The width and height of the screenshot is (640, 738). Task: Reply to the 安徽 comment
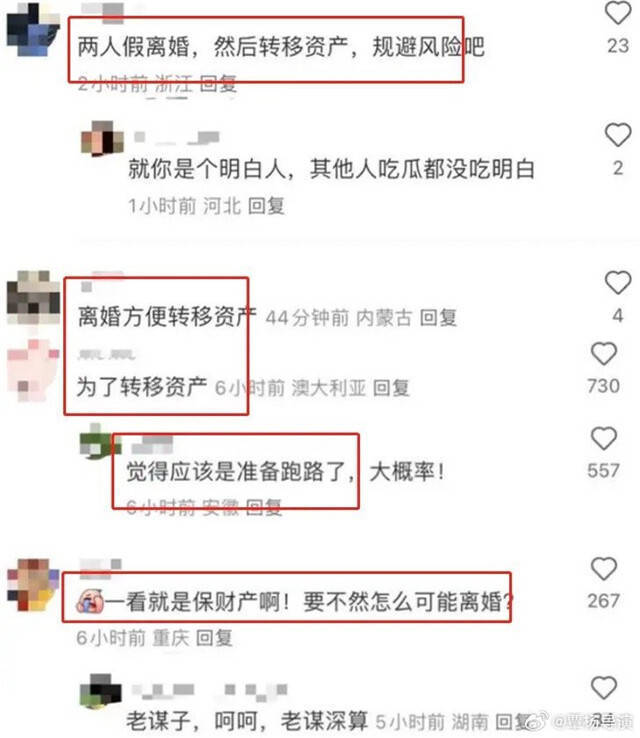tap(264, 507)
